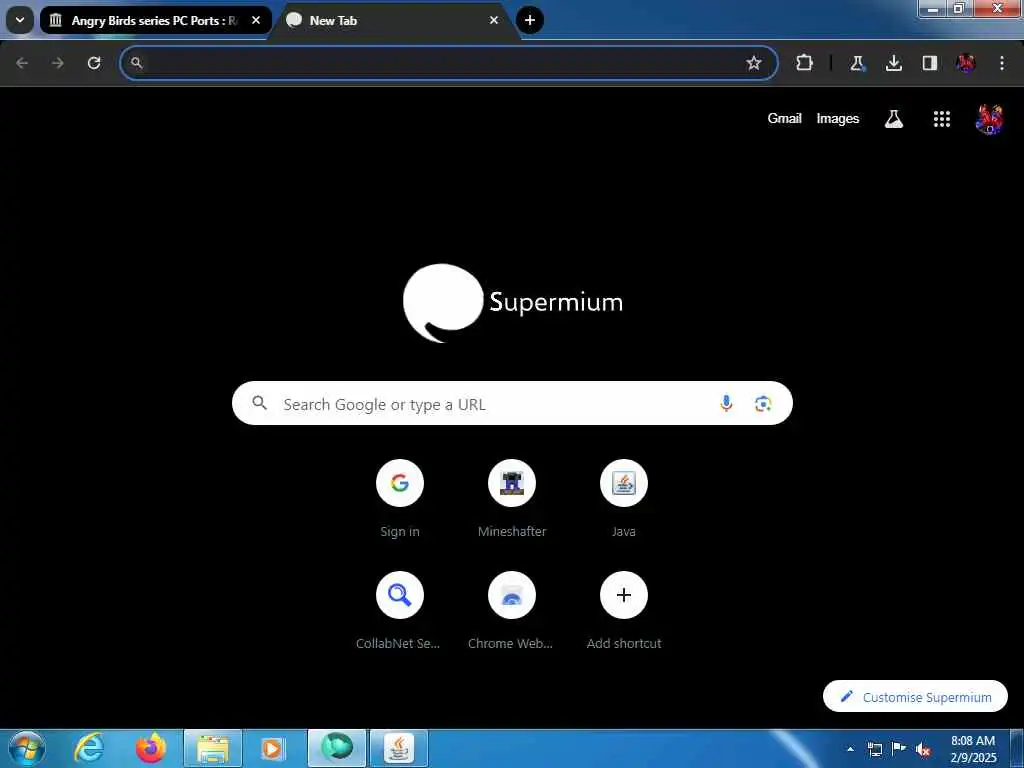Open the clock showing 8:08 AM
The image size is (1024, 768).
coord(973,749)
